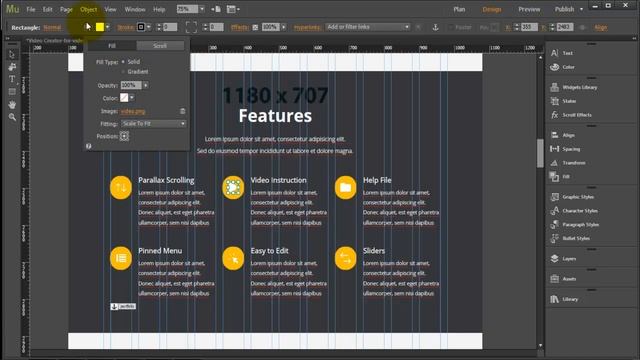Viewport: 640px width, 360px height.
Task: Delete the fill image with trash icon
Action: [x=182, y=111]
